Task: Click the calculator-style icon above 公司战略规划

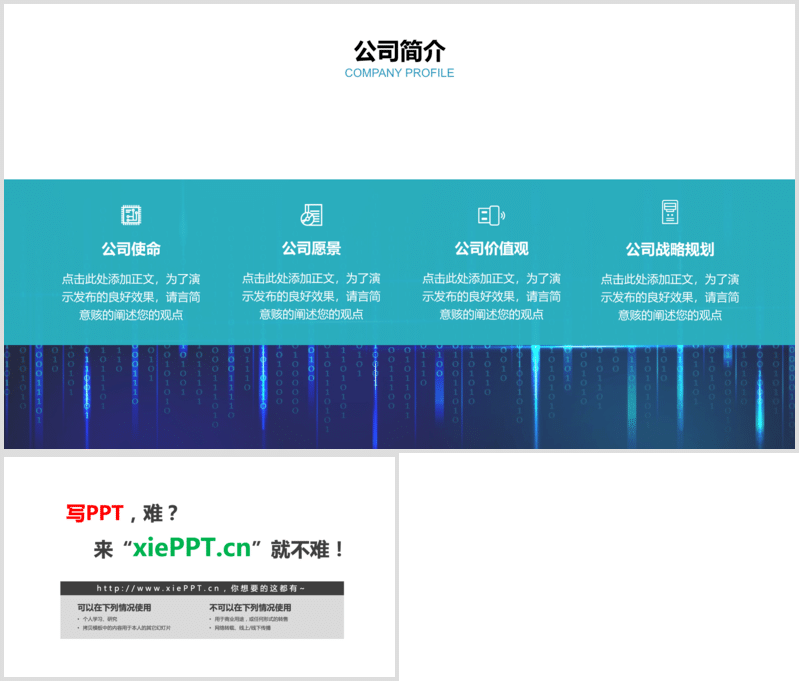Action: click(670, 212)
